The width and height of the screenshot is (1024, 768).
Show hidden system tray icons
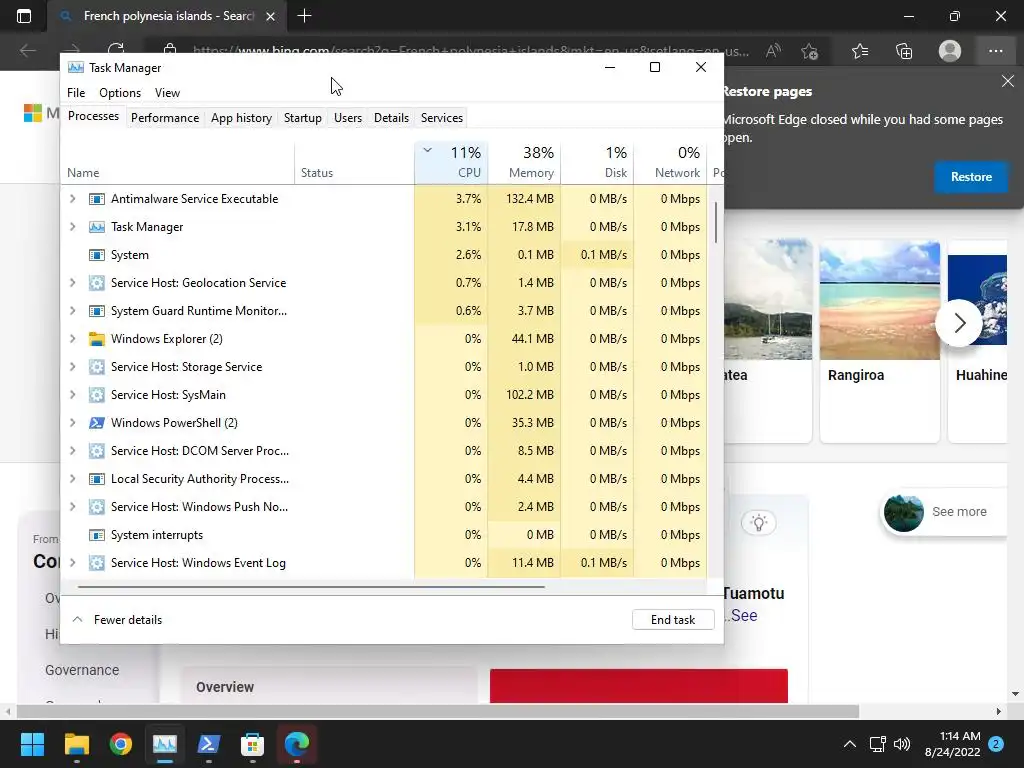click(x=850, y=744)
